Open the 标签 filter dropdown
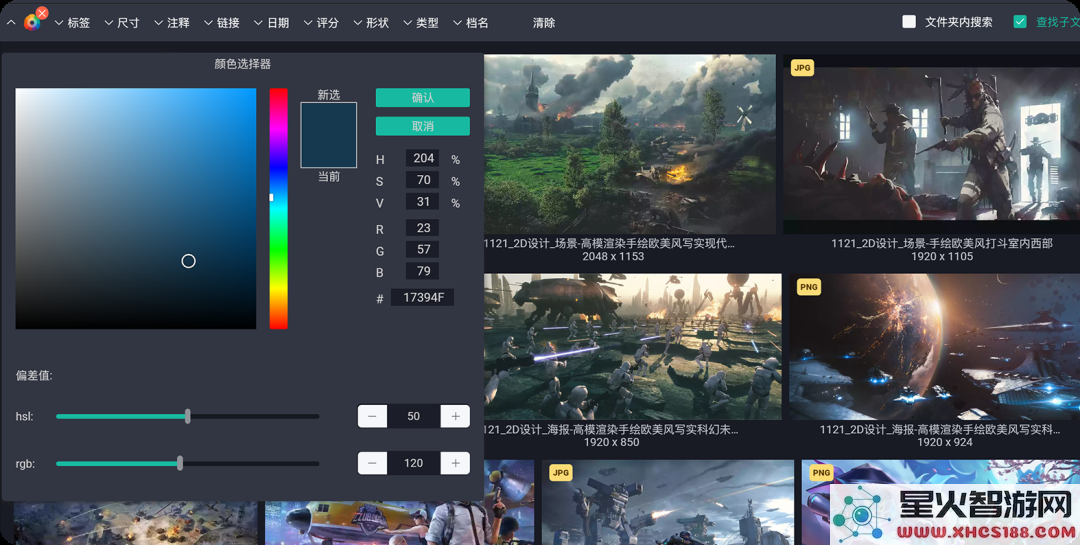 tap(72, 23)
